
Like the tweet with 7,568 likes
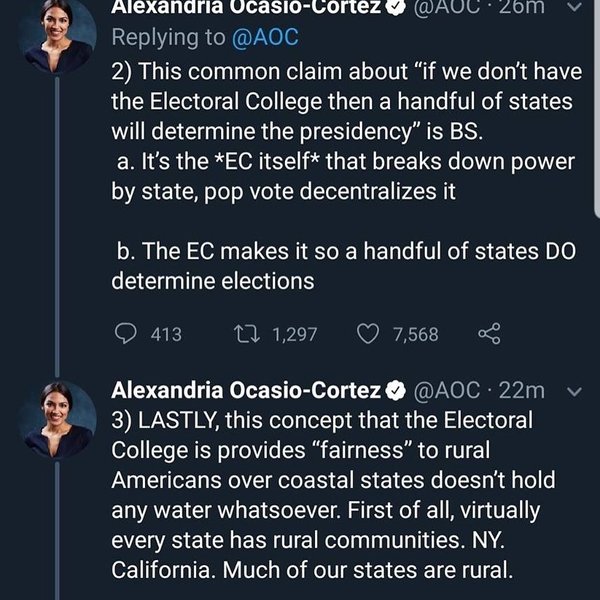(368, 334)
